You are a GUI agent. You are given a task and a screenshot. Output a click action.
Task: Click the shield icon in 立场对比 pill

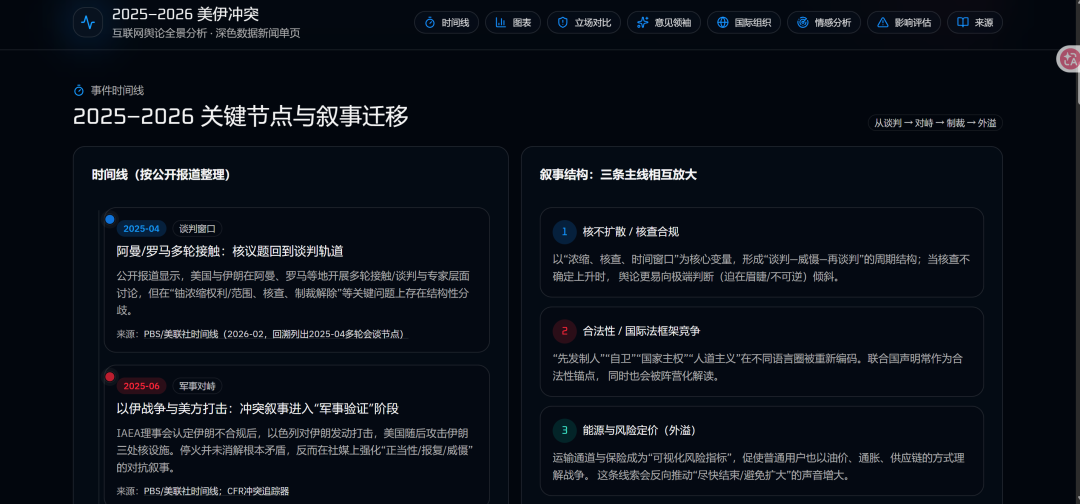(x=563, y=23)
